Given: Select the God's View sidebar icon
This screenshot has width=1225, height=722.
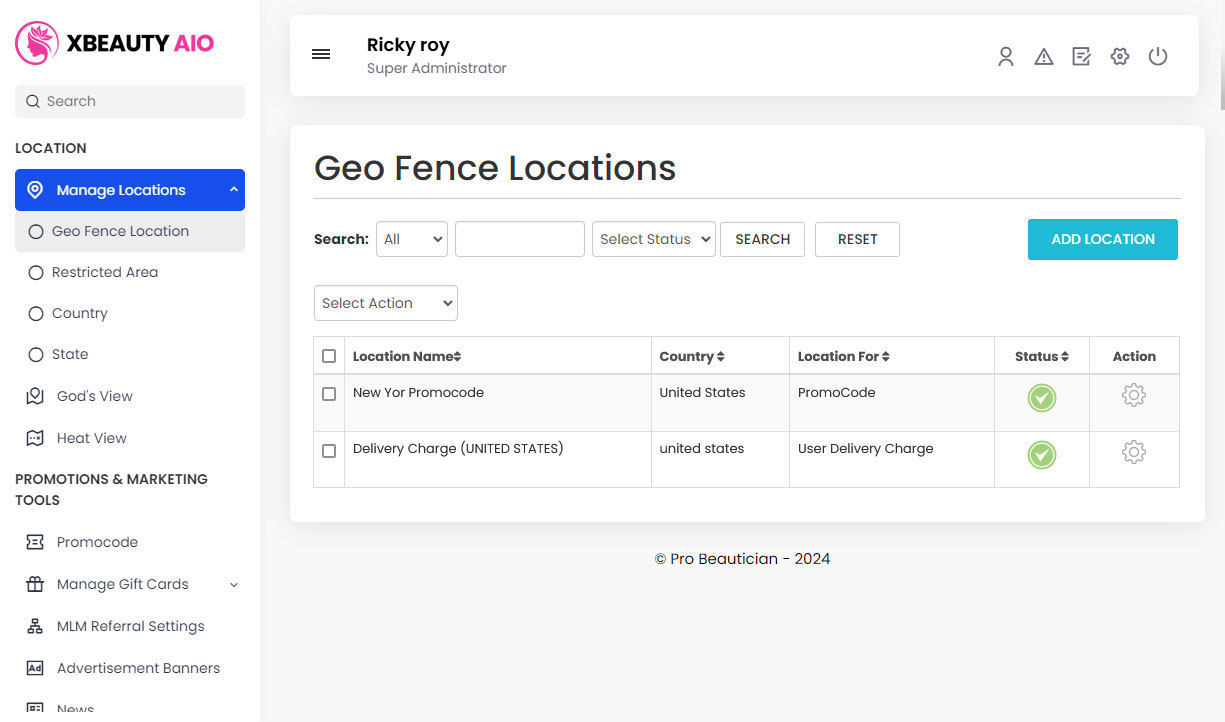Looking at the screenshot, I should click(x=36, y=396).
